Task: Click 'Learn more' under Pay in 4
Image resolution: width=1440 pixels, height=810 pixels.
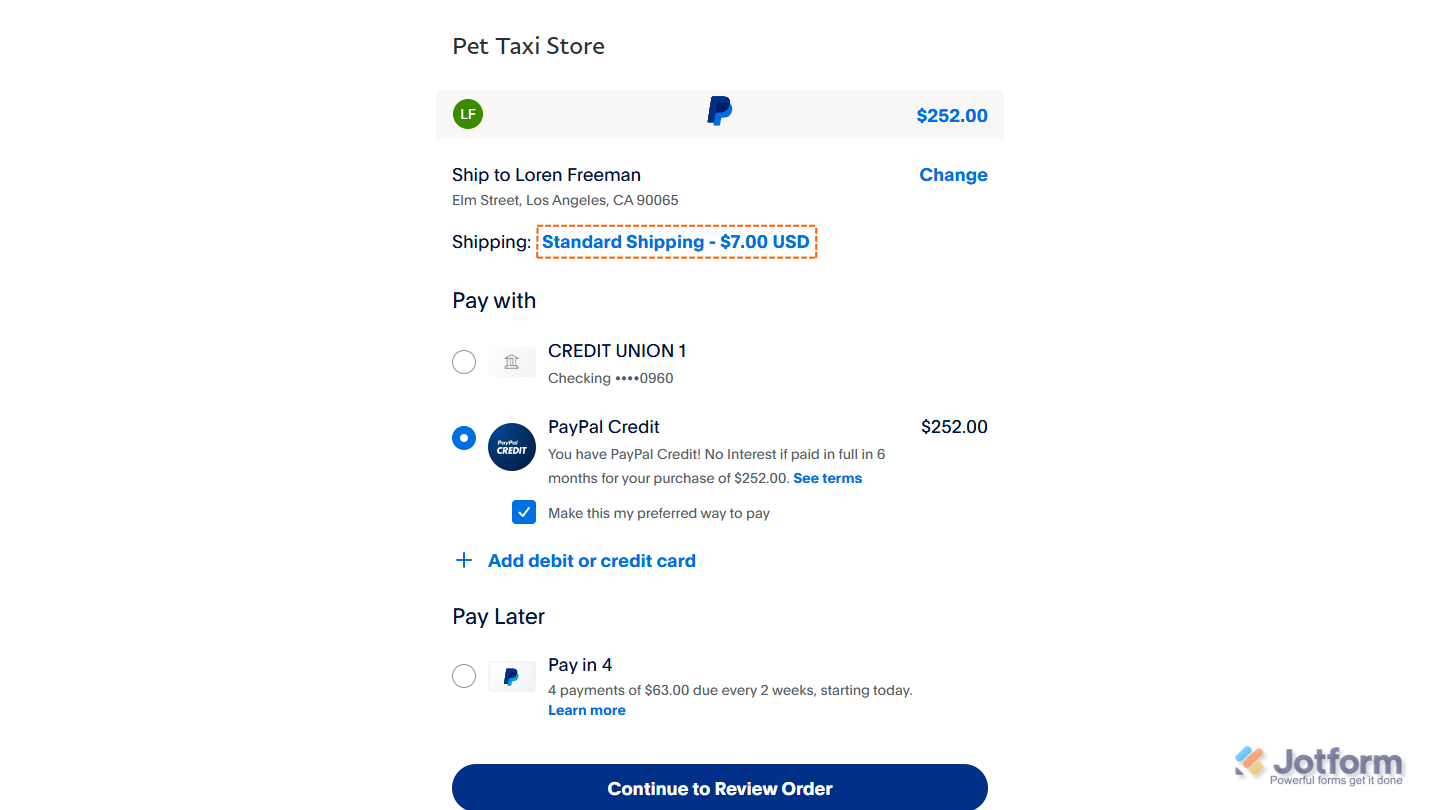Action: tap(586, 709)
